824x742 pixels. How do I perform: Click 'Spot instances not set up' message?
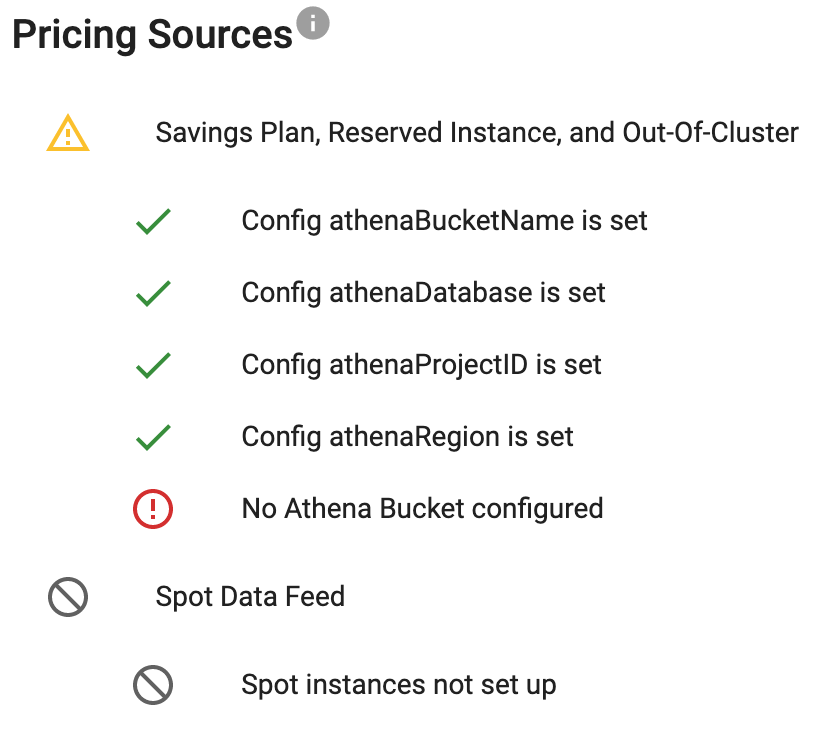[399, 685]
